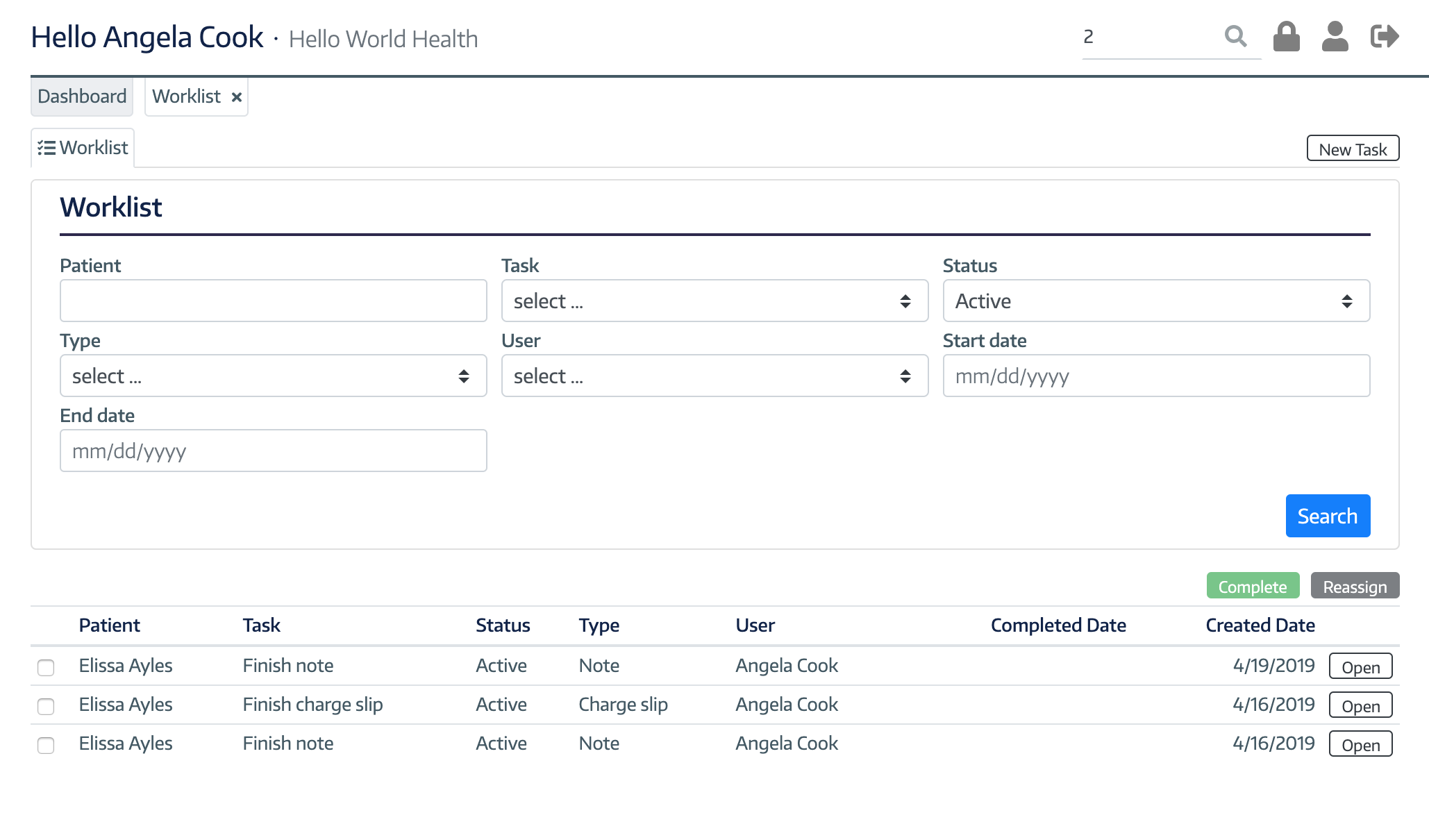The width and height of the screenshot is (1429, 840).
Task: Open the user profile icon
Action: click(1334, 37)
